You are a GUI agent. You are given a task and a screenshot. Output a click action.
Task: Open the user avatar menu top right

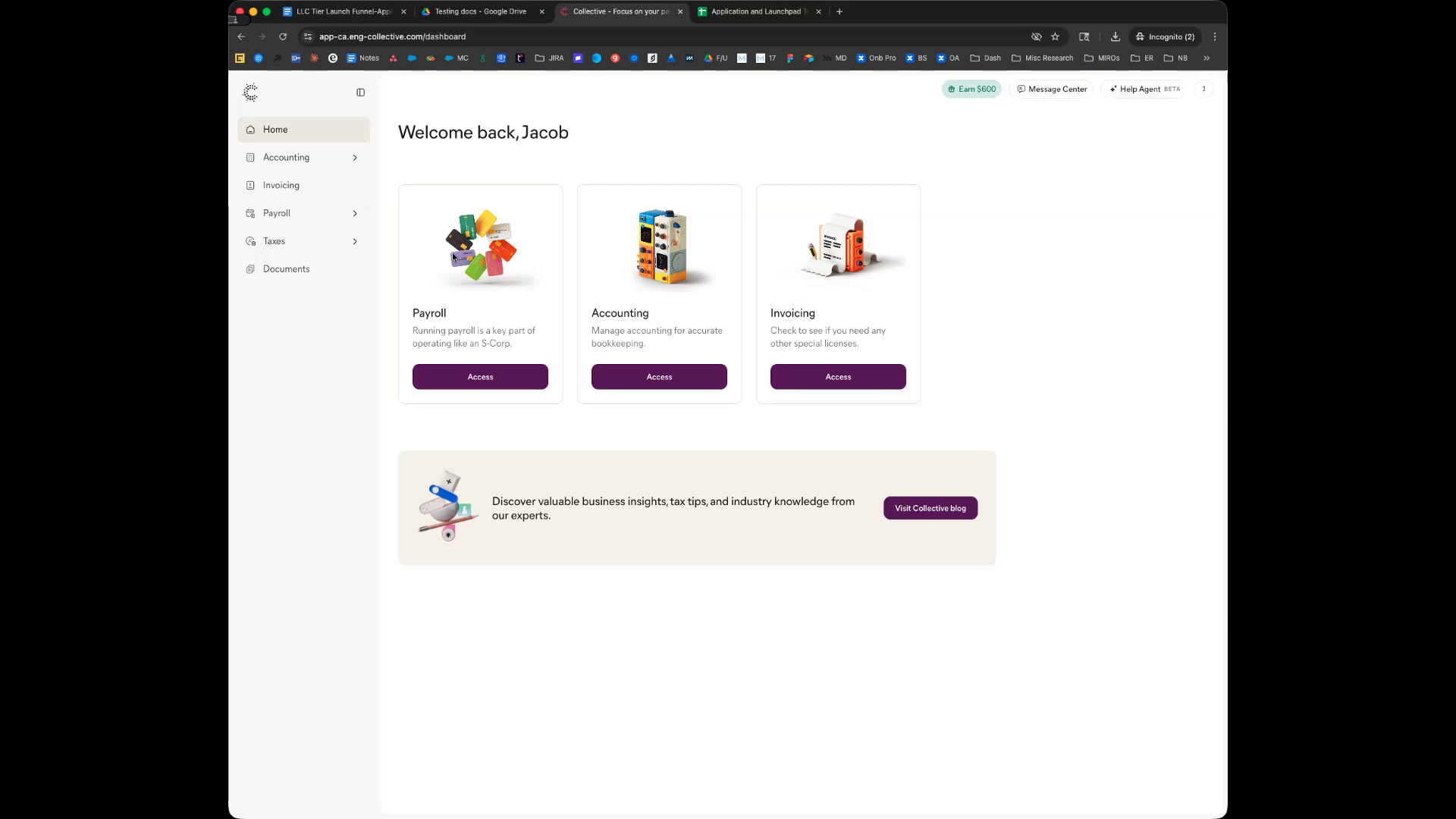click(1203, 89)
